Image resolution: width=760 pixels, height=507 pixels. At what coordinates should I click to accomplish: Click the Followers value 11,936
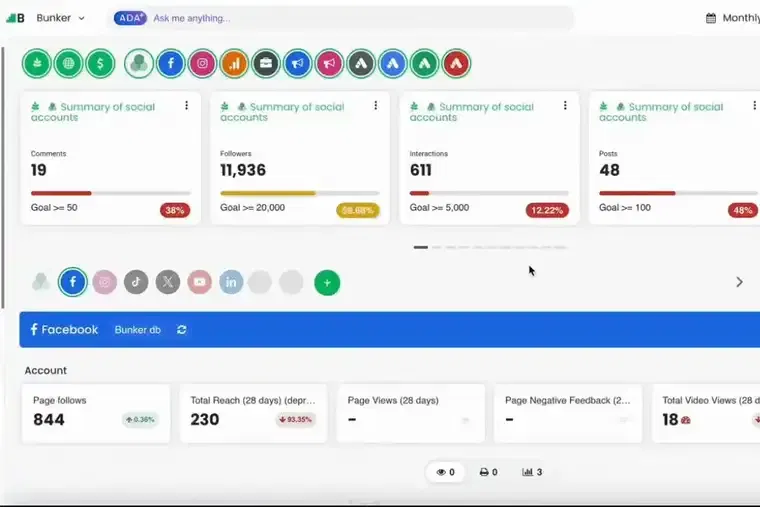coord(243,170)
